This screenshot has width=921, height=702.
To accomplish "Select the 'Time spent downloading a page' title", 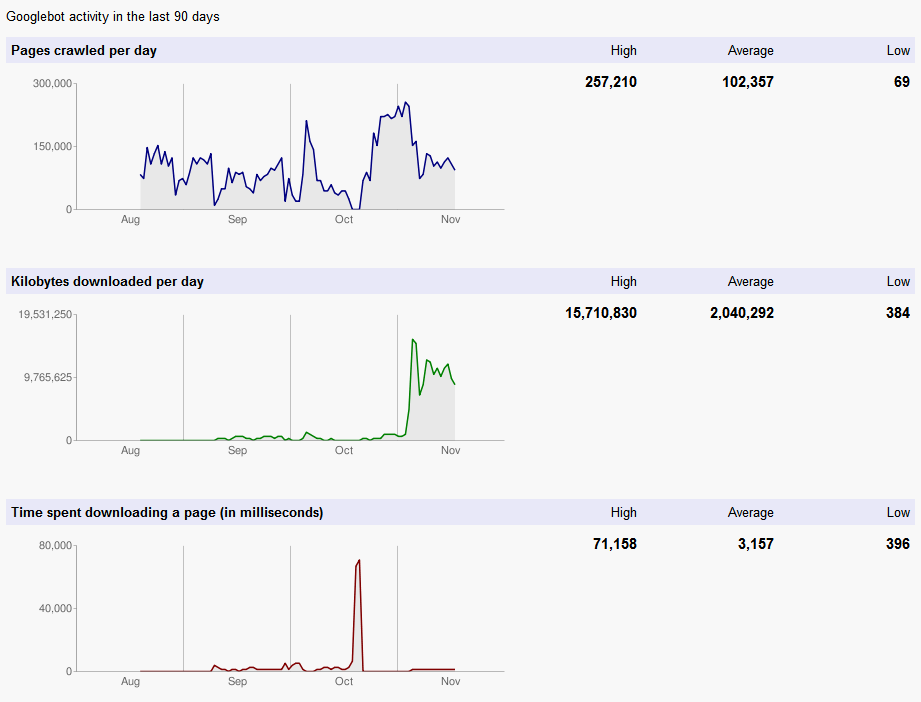I will tap(167, 512).
